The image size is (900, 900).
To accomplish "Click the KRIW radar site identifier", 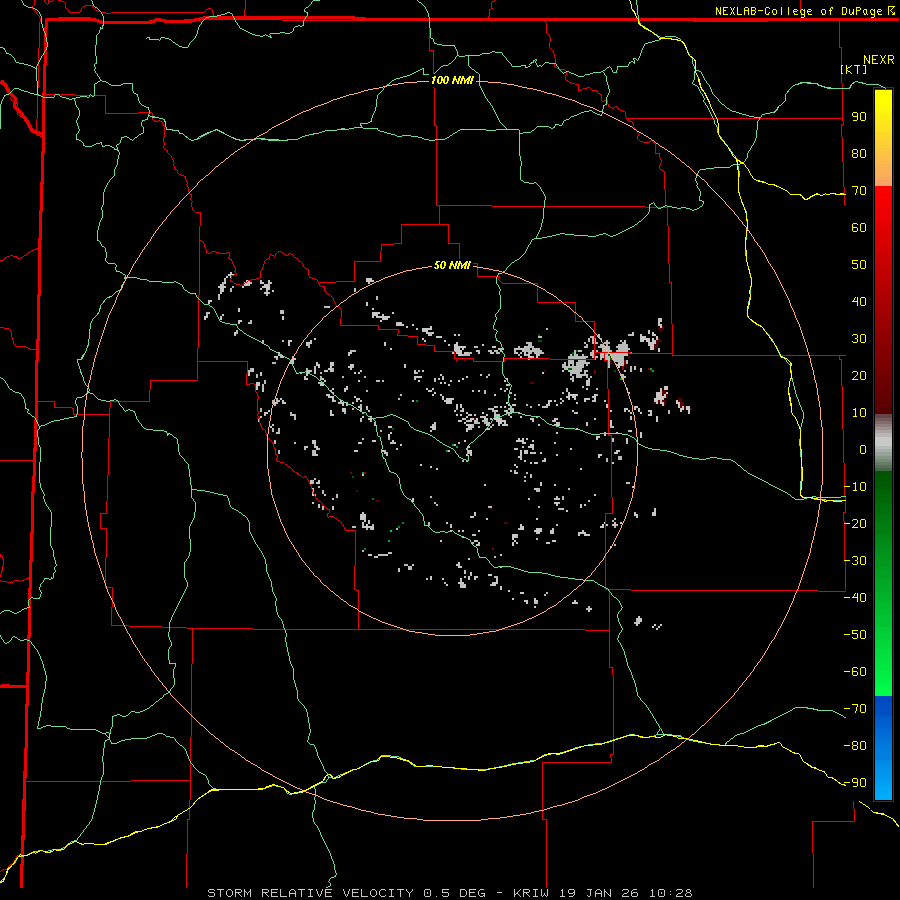I will coord(533,893).
